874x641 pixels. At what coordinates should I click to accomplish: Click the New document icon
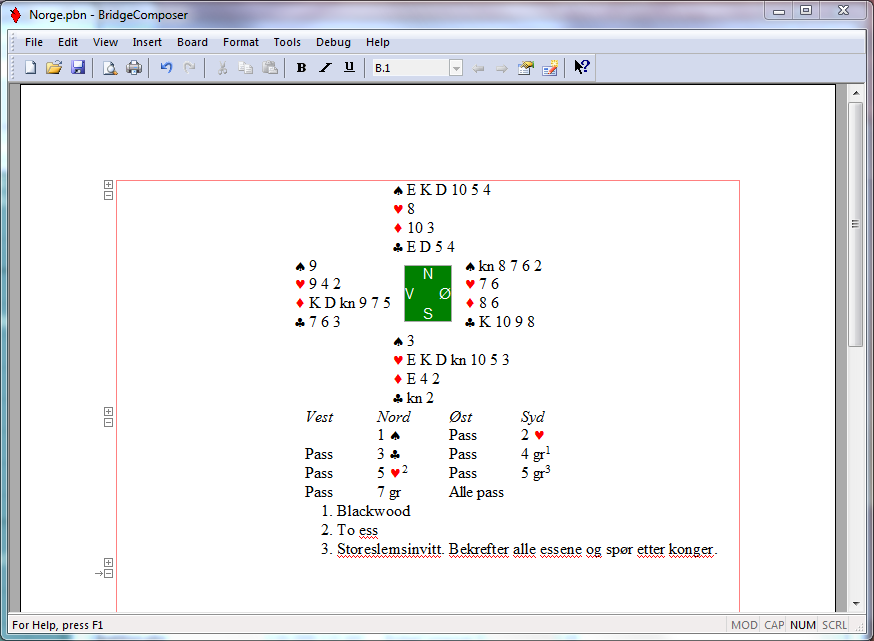30,68
